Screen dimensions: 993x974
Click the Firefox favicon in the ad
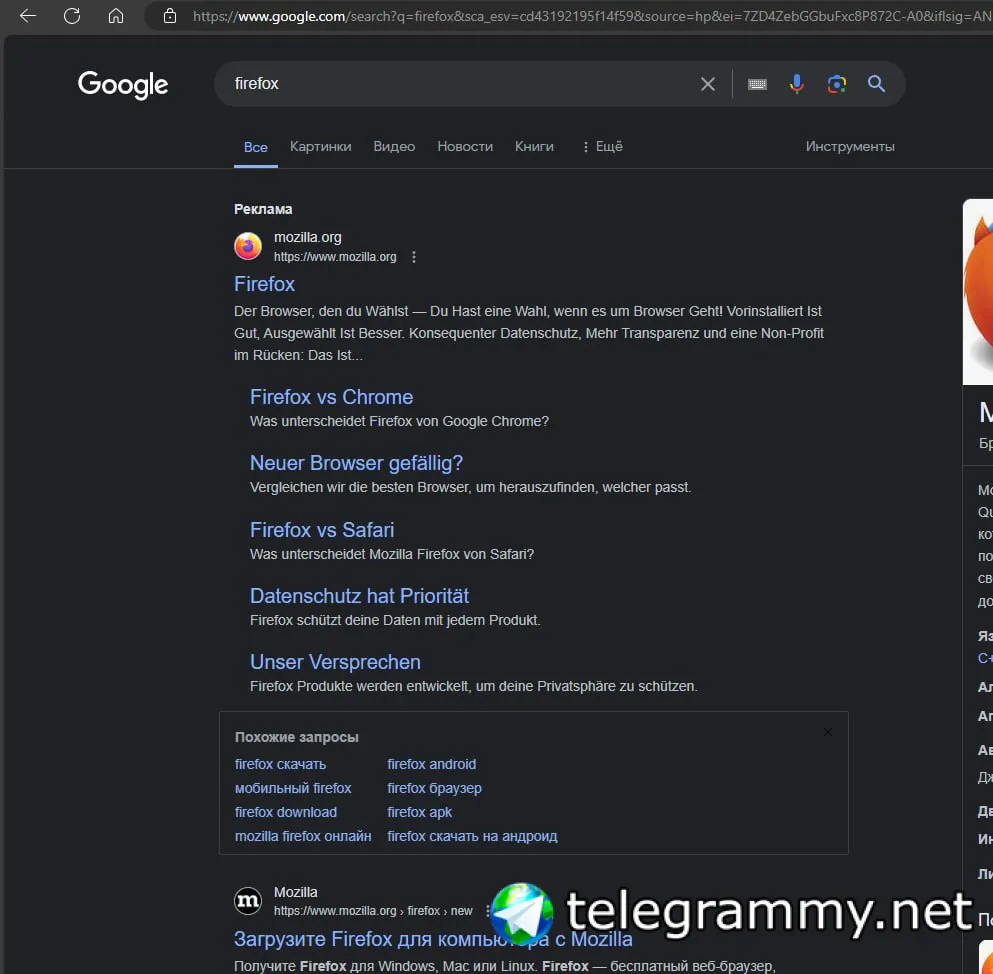248,246
